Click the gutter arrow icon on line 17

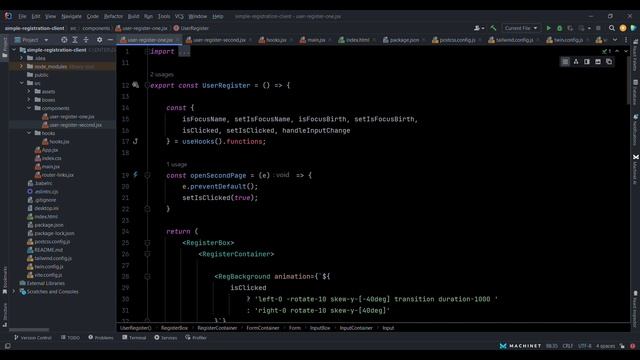136,141
